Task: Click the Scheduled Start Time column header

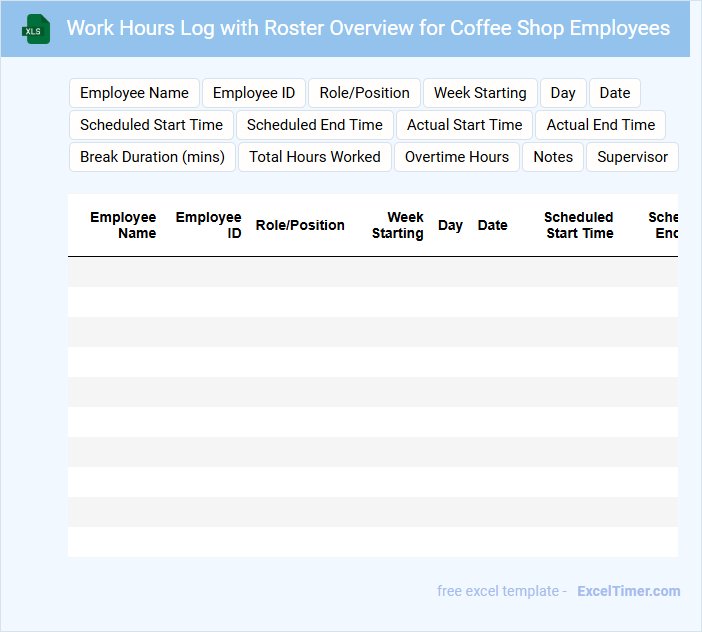Action: tap(578, 225)
